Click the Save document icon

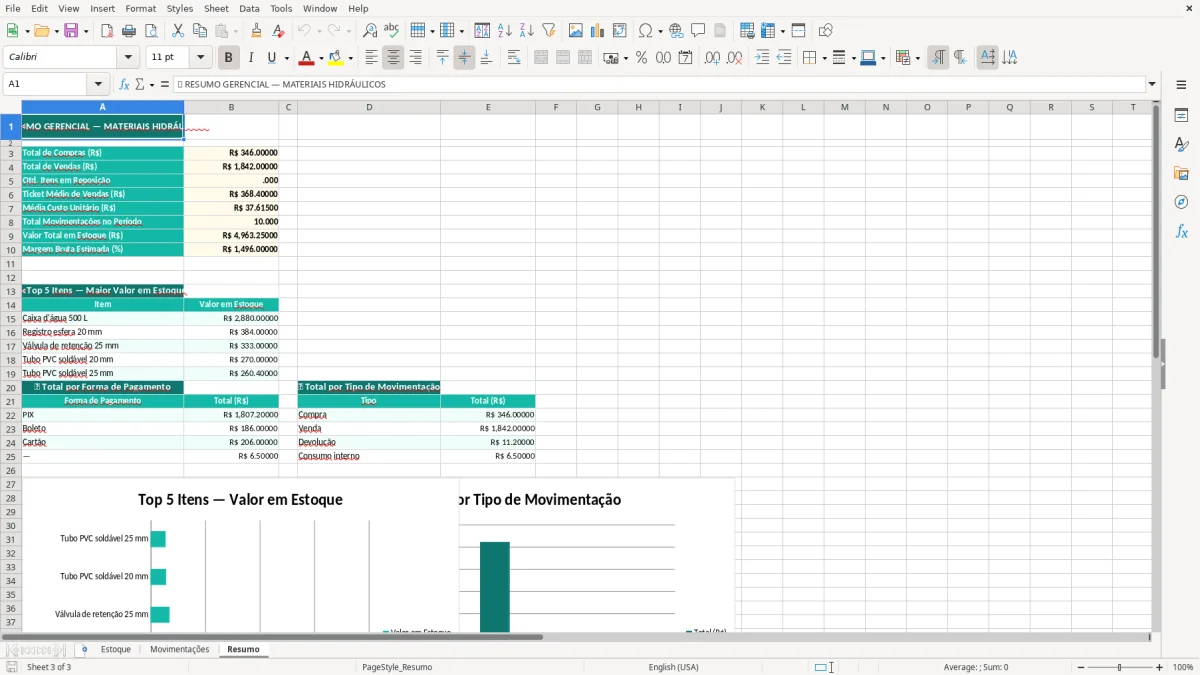point(71,31)
